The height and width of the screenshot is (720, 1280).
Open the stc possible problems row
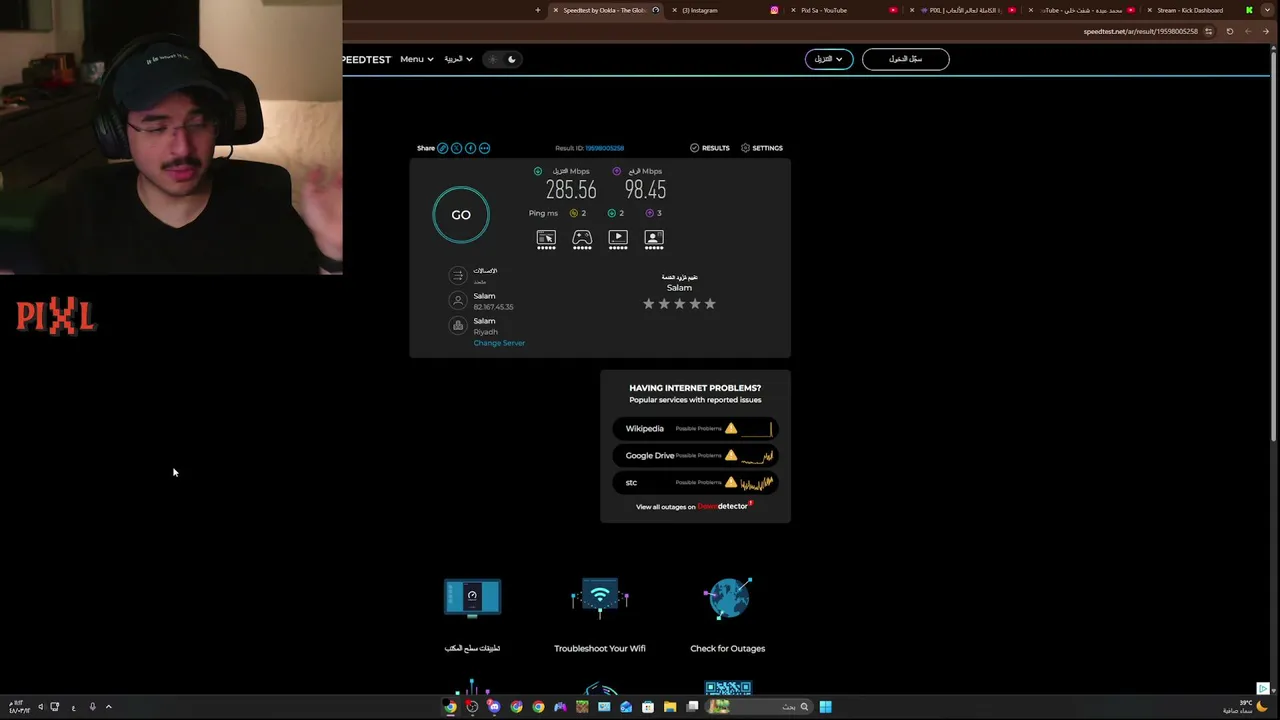pyautogui.click(x=695, y=483)
